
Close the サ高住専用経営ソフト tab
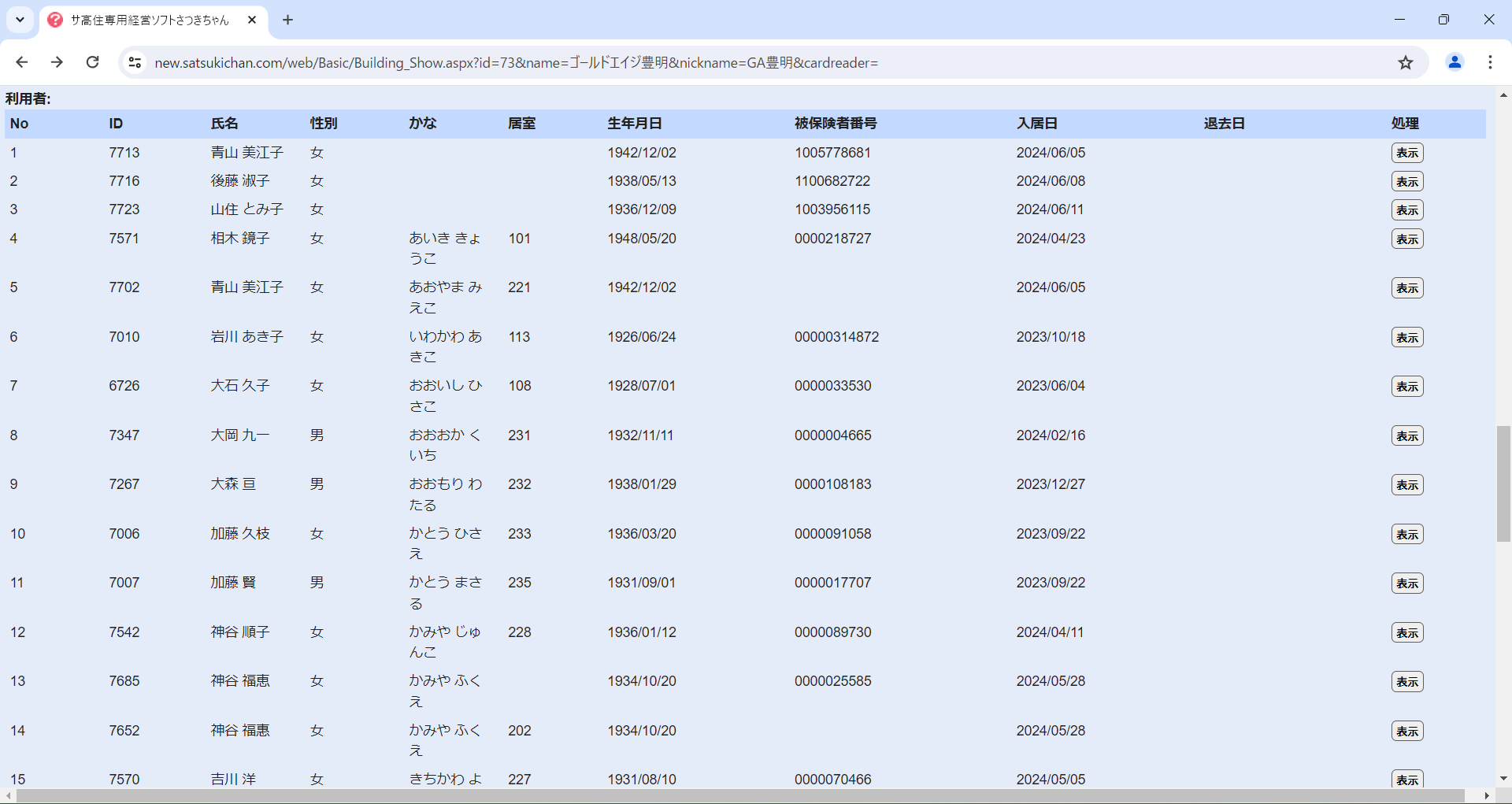(x=252, y=20)
